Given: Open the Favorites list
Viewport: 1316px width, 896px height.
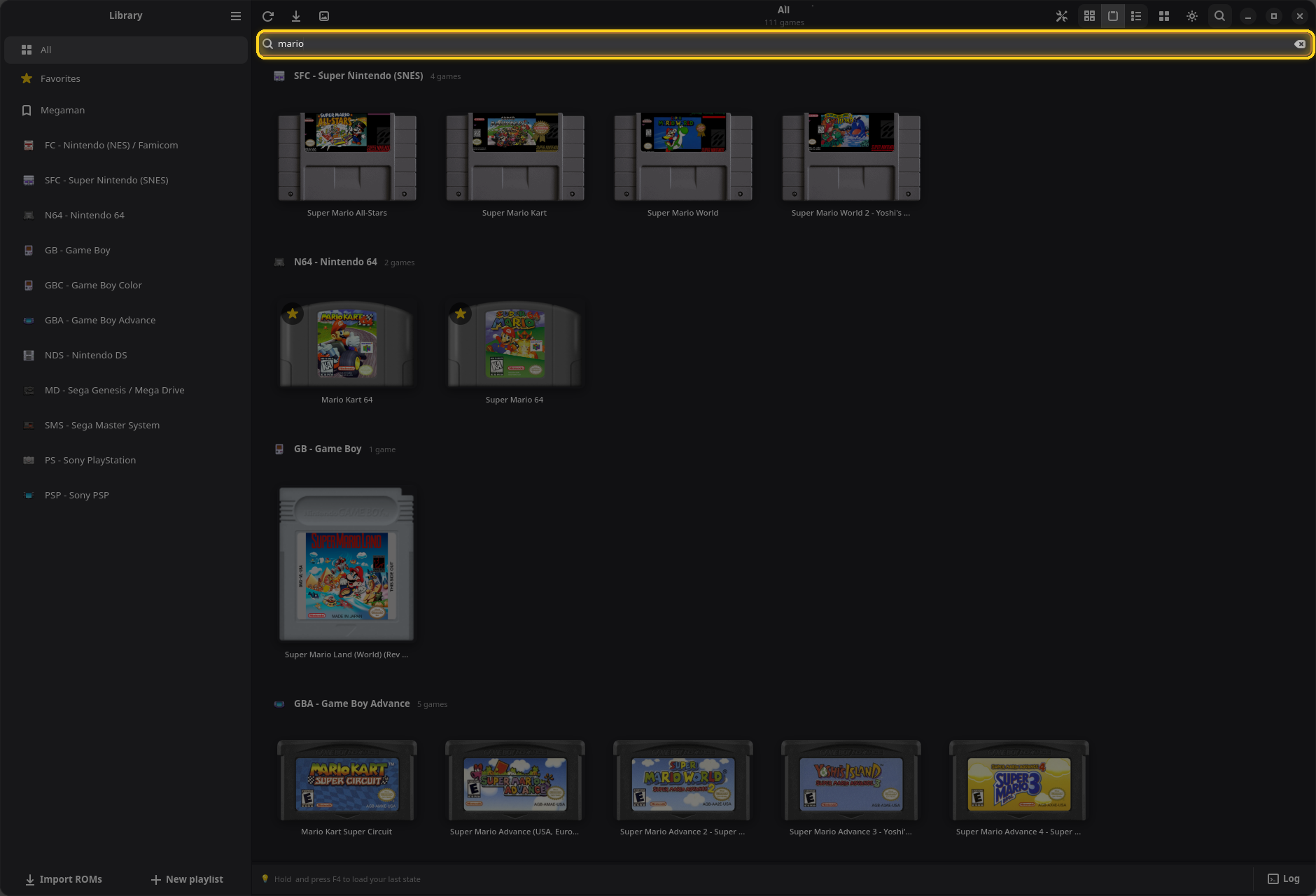Looking at the screenshot, I should click(x=126, y=78).
